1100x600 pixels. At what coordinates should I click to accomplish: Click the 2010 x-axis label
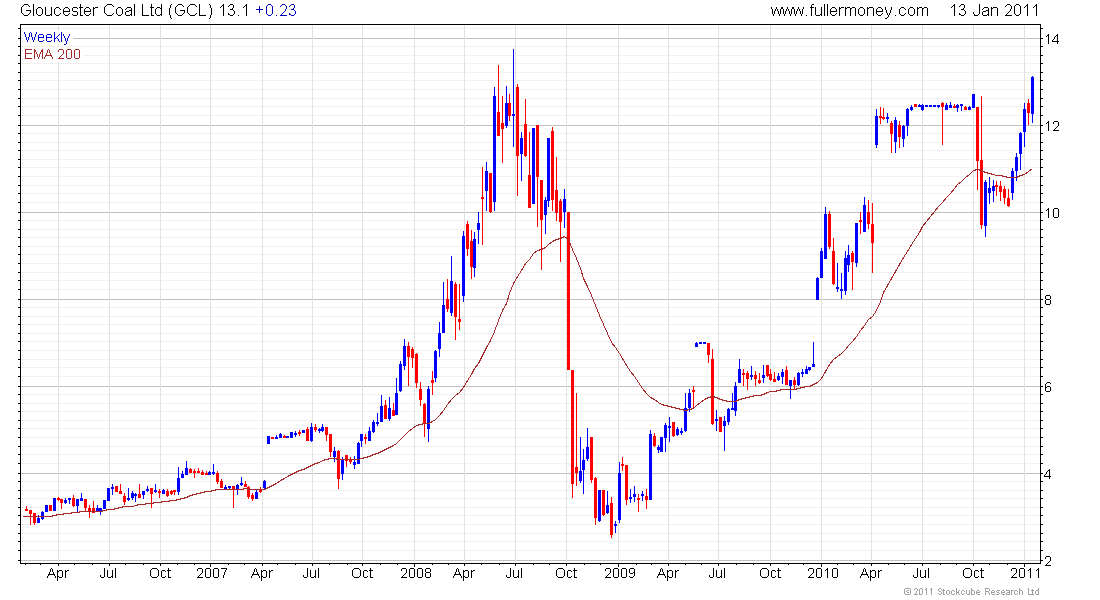pos(822,573)
